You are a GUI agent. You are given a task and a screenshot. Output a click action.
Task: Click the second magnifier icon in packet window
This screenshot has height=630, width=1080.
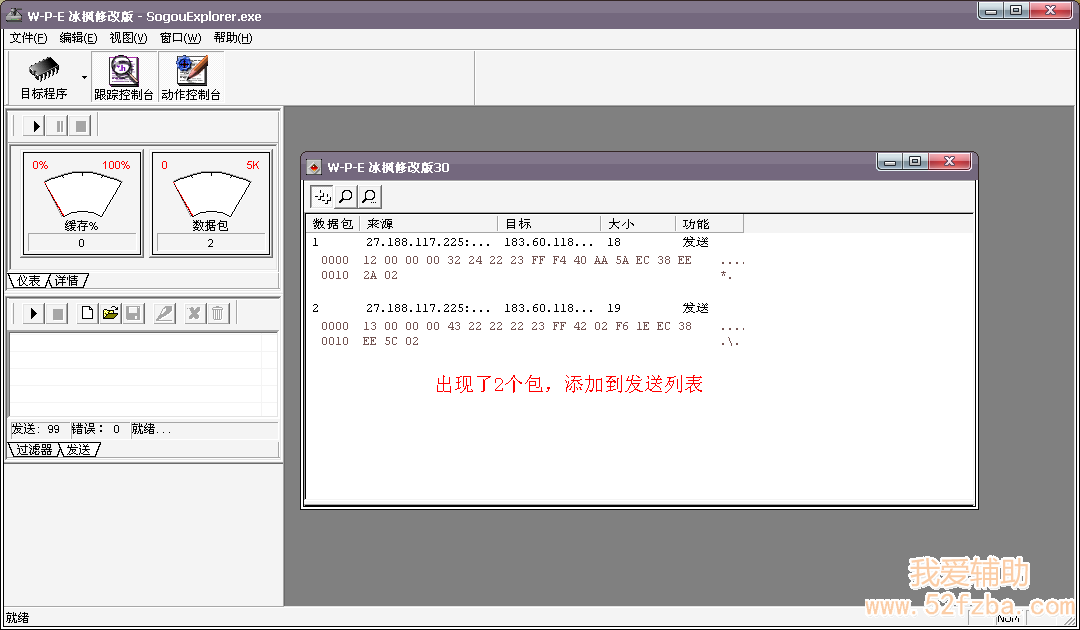point(369,197)
